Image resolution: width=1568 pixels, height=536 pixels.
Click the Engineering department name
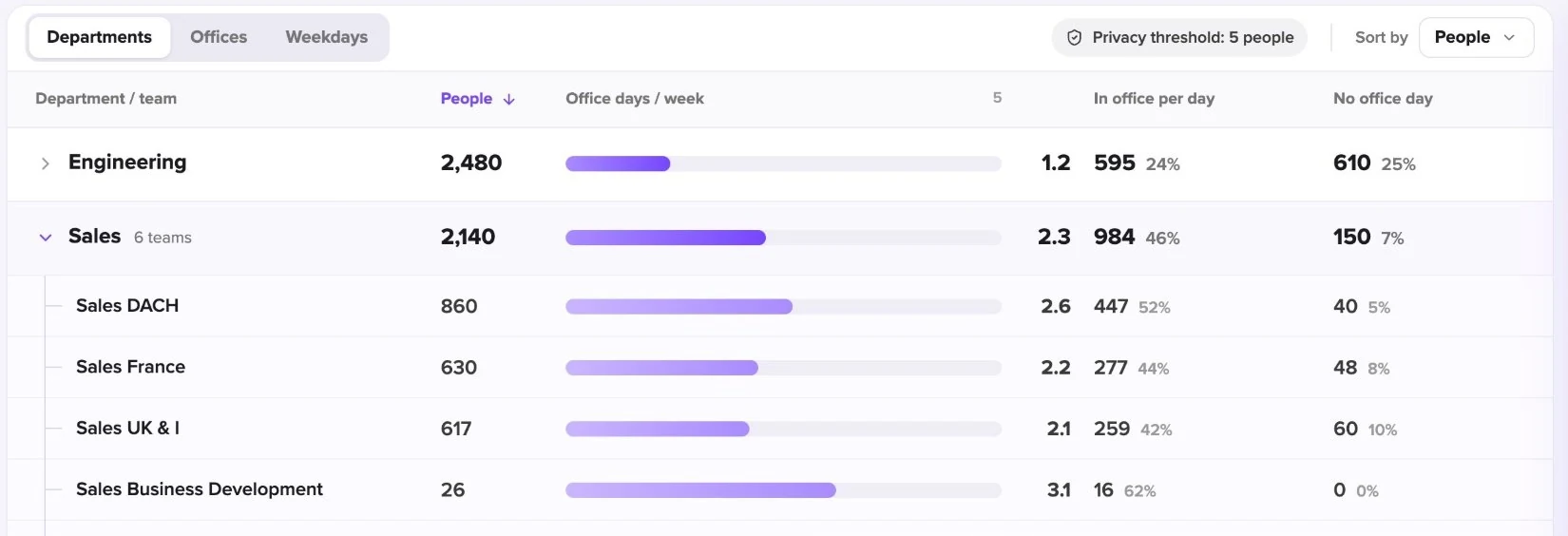click(x=127, y=163)
